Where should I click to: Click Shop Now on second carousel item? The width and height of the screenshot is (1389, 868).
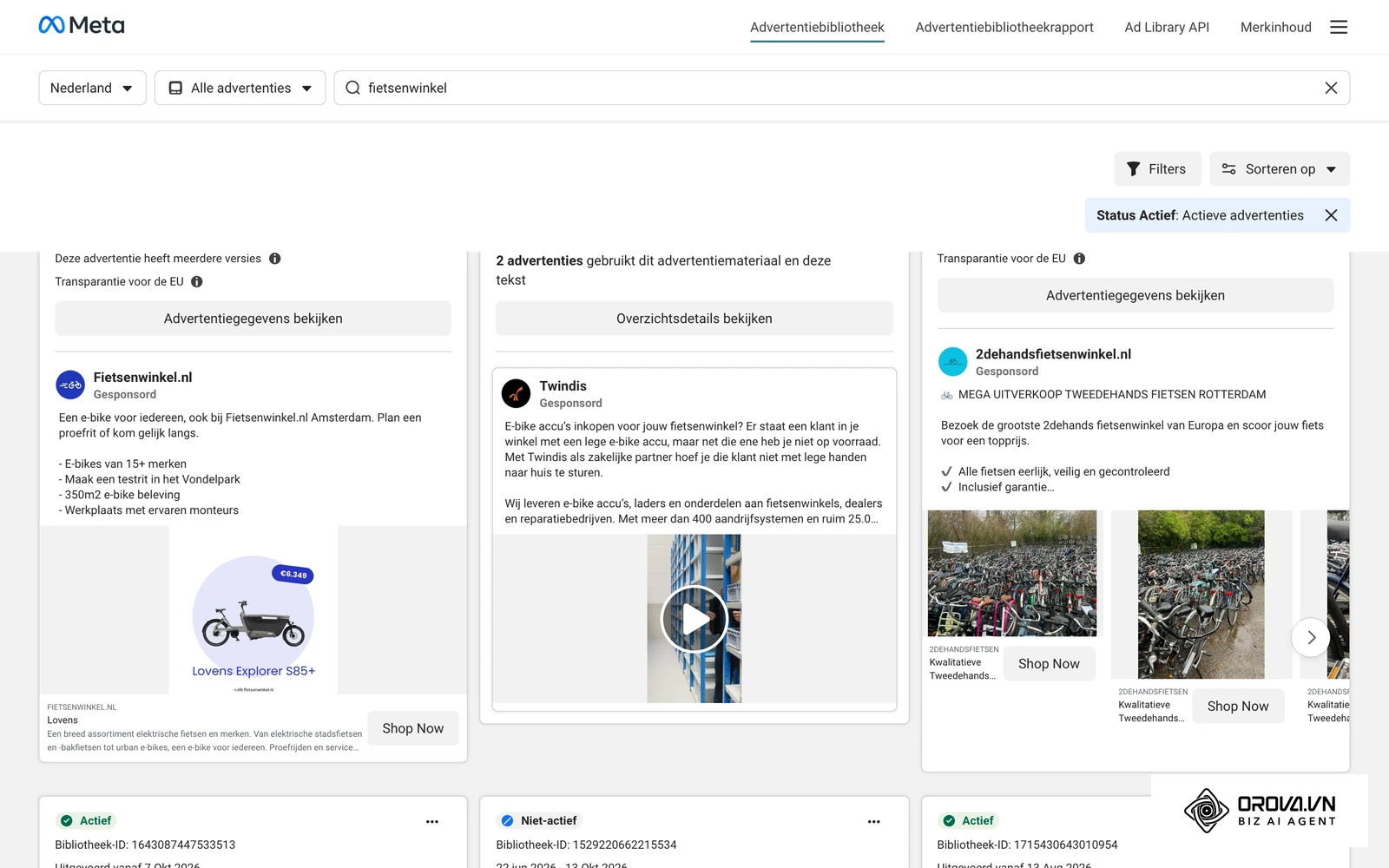pos(1238,706)
